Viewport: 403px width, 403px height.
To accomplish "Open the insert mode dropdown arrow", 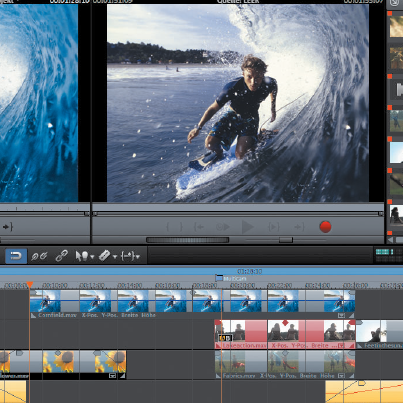I will pyautogui.click(x=137, y=257).
